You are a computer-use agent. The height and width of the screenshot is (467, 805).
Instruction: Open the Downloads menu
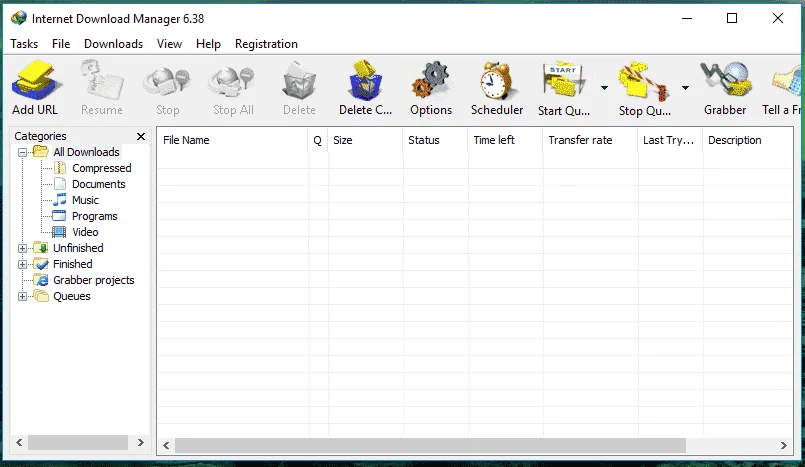pyautogui.click(x=113, y=44)
